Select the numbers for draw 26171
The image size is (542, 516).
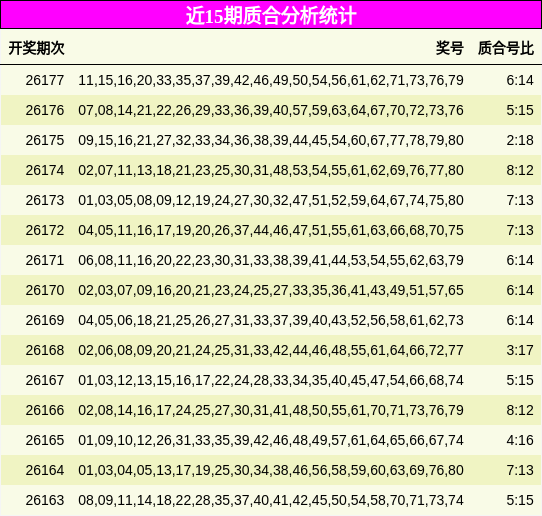[x=271, y=260]
